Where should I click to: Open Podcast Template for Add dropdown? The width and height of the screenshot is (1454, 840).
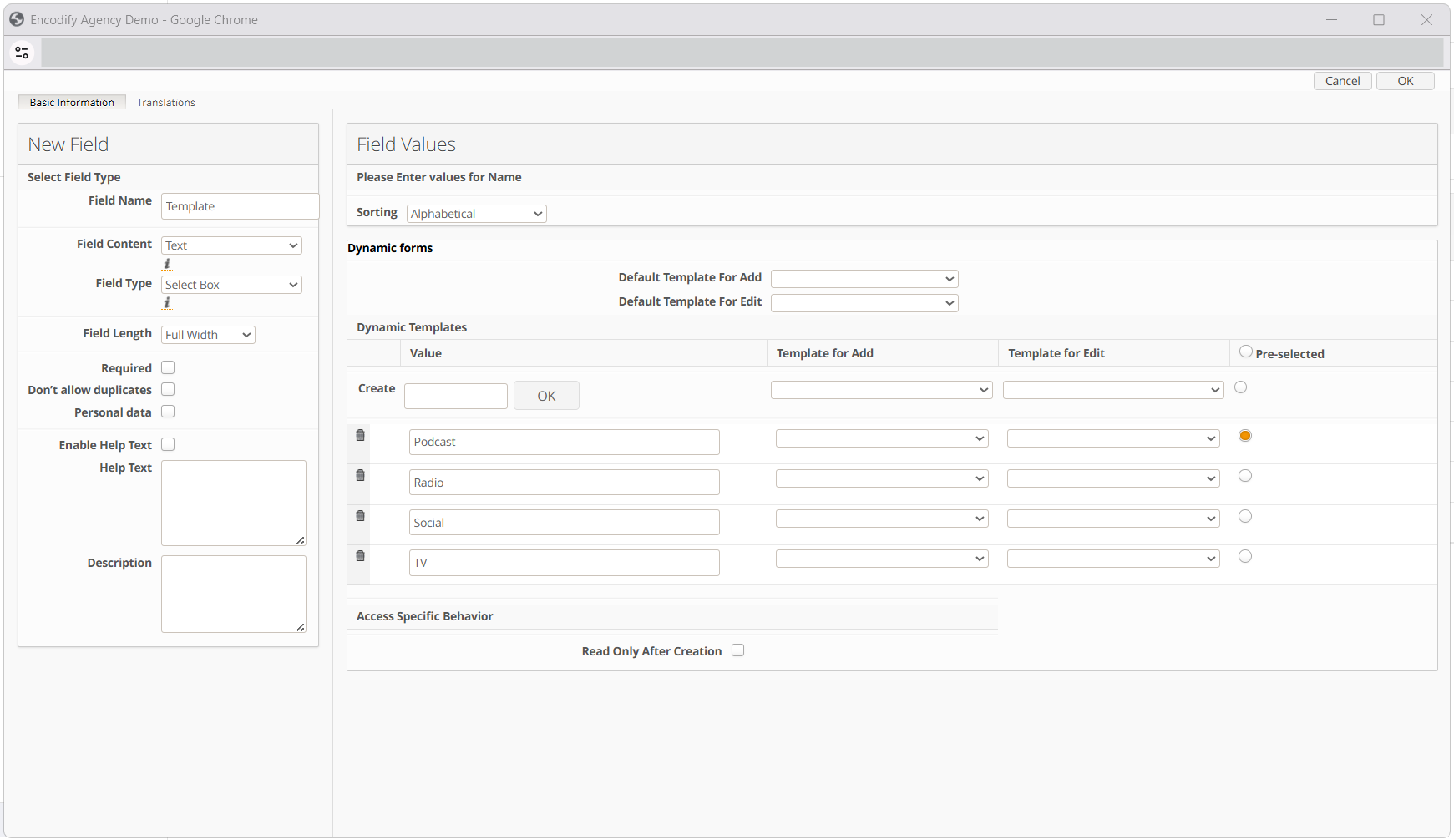(882, 438)
